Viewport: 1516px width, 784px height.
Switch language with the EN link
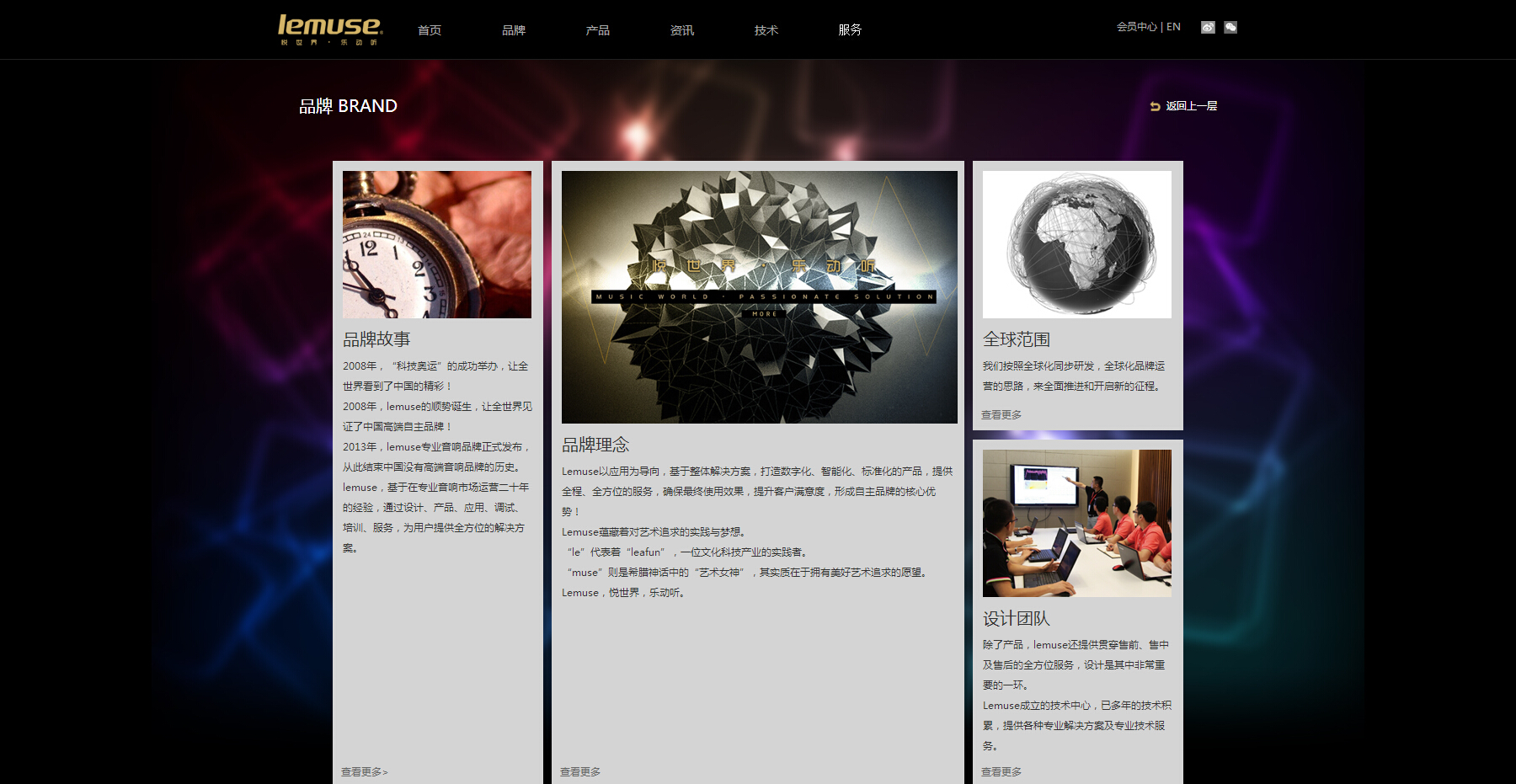(x=1173, y=27)
